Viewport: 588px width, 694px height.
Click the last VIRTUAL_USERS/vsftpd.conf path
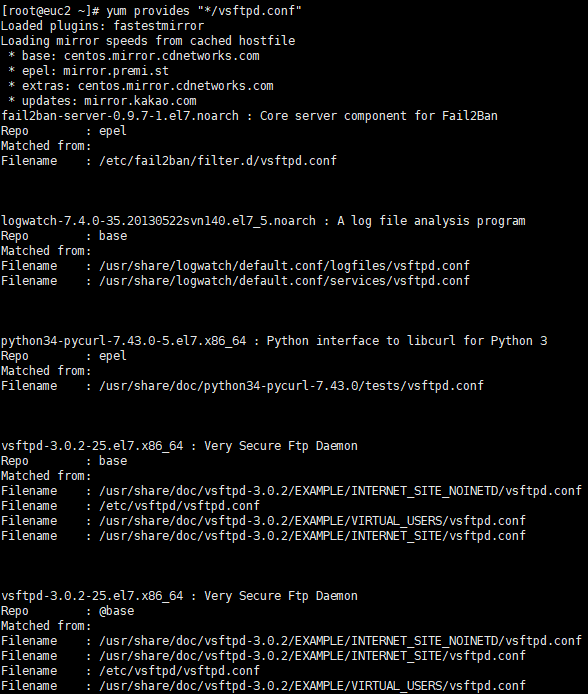(312, 686)
